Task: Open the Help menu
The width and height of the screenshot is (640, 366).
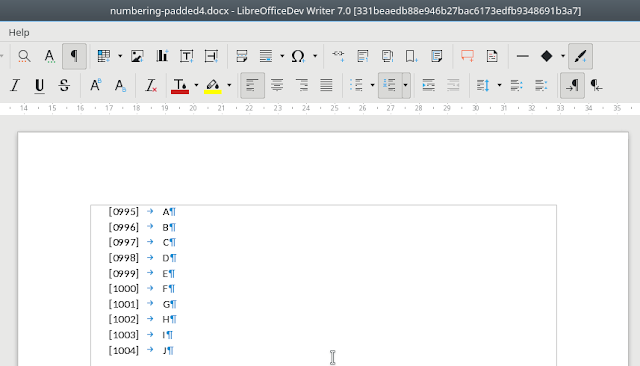Action: pos(19,32)
